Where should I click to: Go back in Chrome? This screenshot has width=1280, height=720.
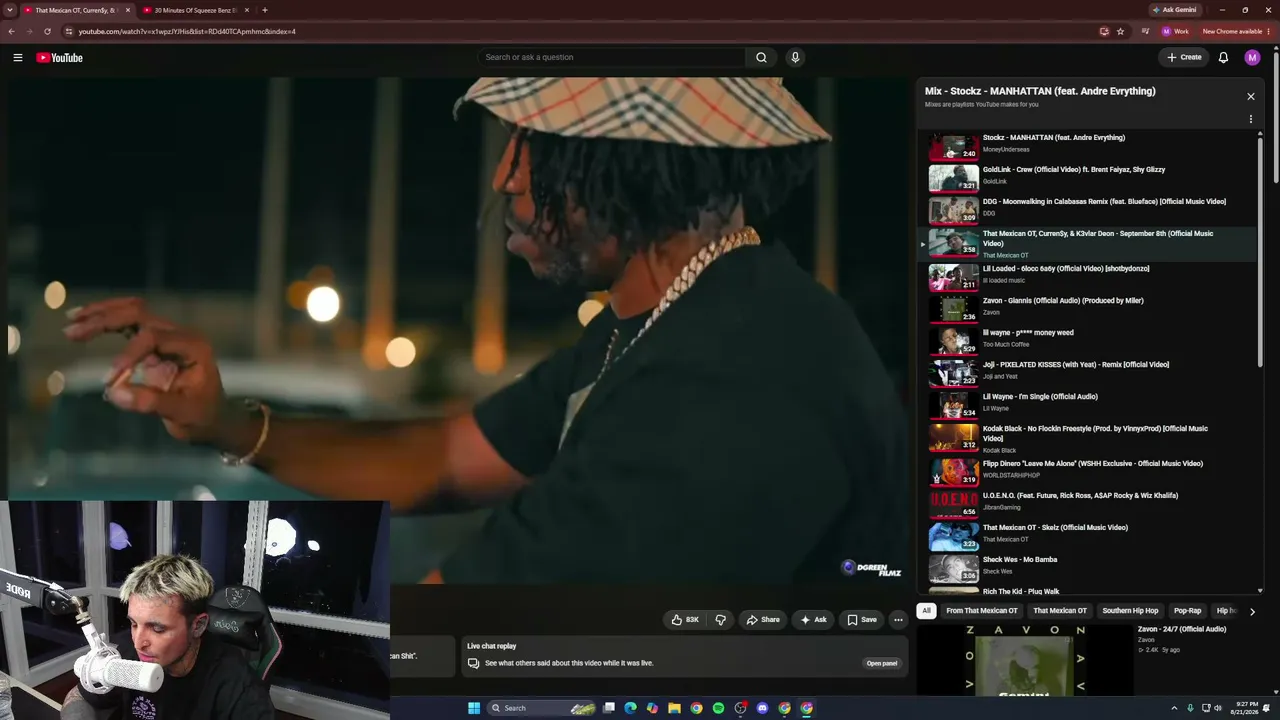pyautogui.click(x=11, y=31)
